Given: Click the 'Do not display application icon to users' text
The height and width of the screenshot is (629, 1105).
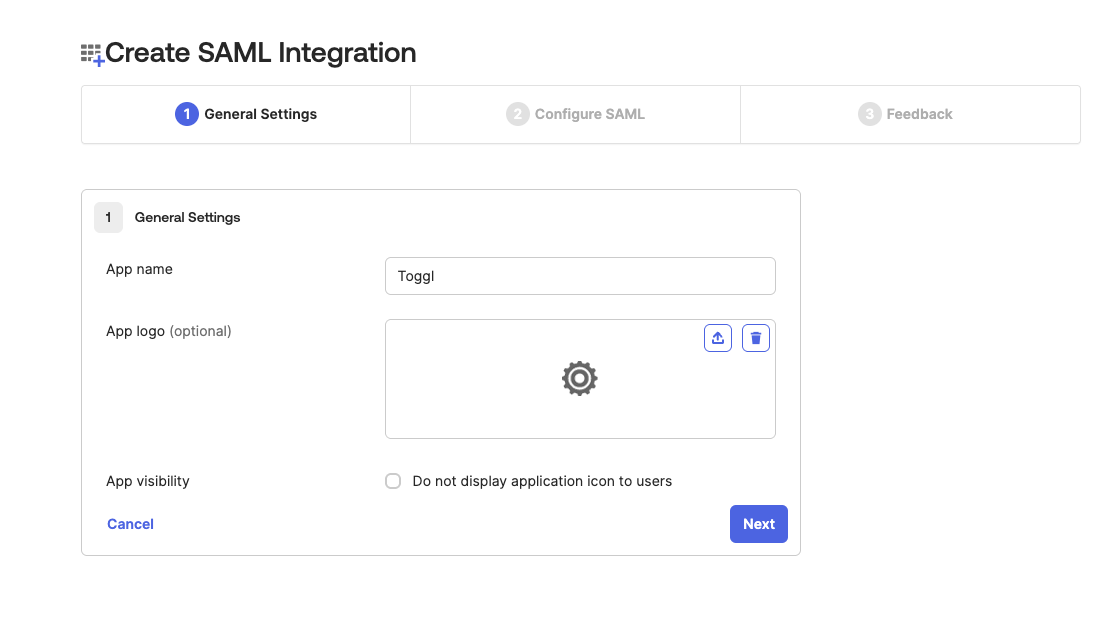Looking at the screenshot, I should pyautogui.click(x=541, y=481).
